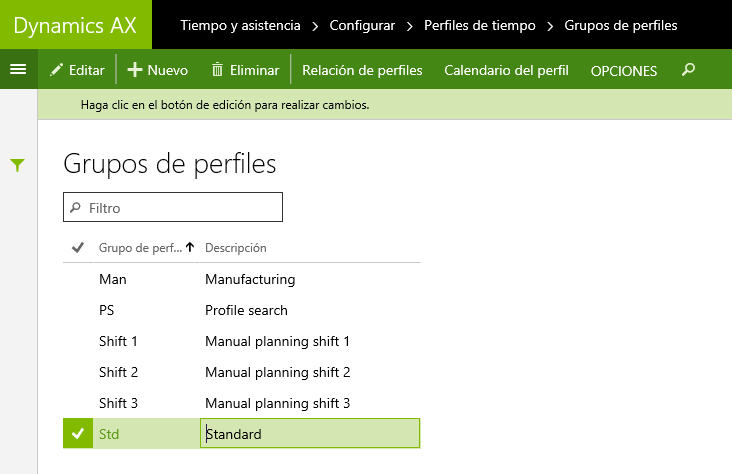This screenshot has height=474, width=732.
Task: Open the hamburger navigation menu
Action: [x=18, y=70]
